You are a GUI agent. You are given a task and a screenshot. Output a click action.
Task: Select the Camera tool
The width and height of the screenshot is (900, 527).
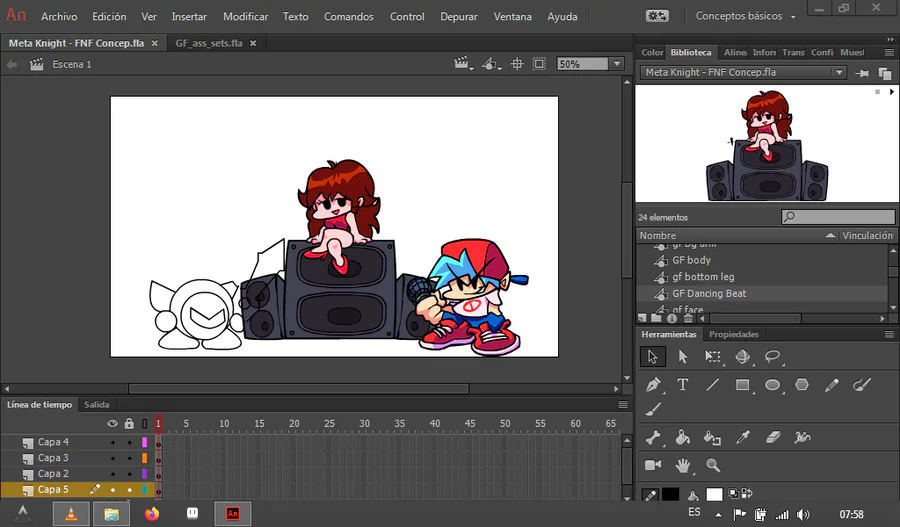653,465
